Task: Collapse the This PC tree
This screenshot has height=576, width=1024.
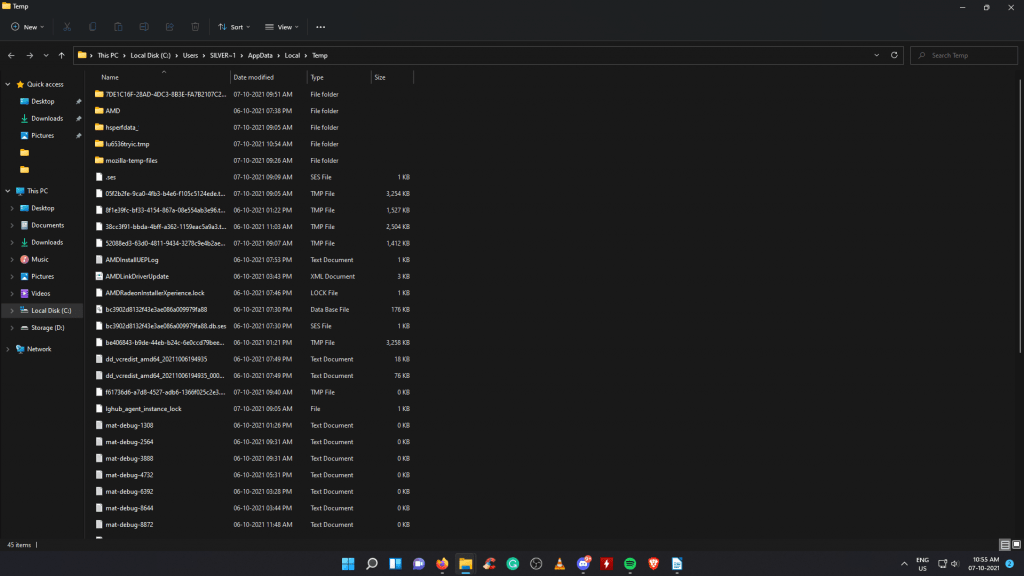Action: 8,191
